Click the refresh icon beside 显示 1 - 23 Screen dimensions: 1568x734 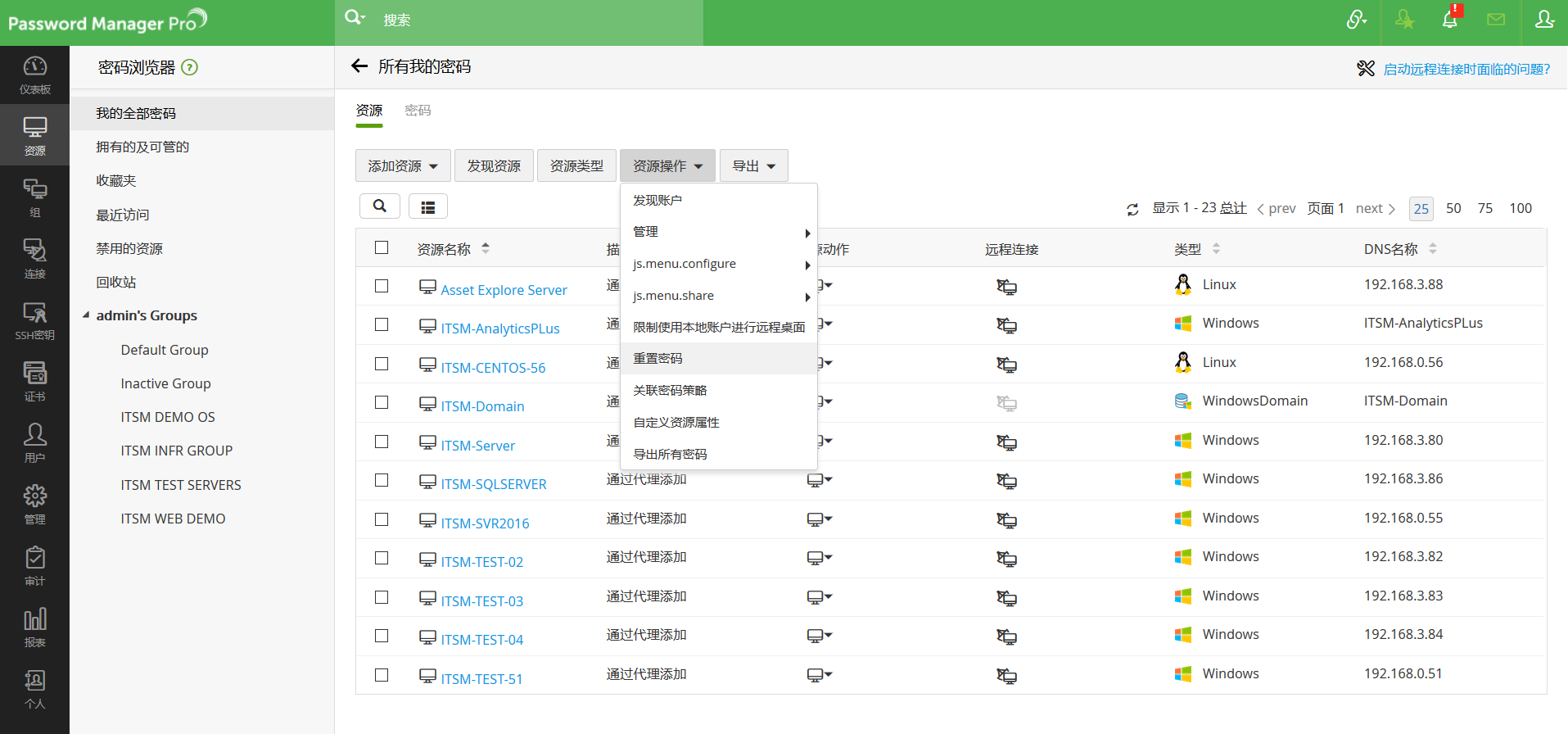(x=1132, y=210)
